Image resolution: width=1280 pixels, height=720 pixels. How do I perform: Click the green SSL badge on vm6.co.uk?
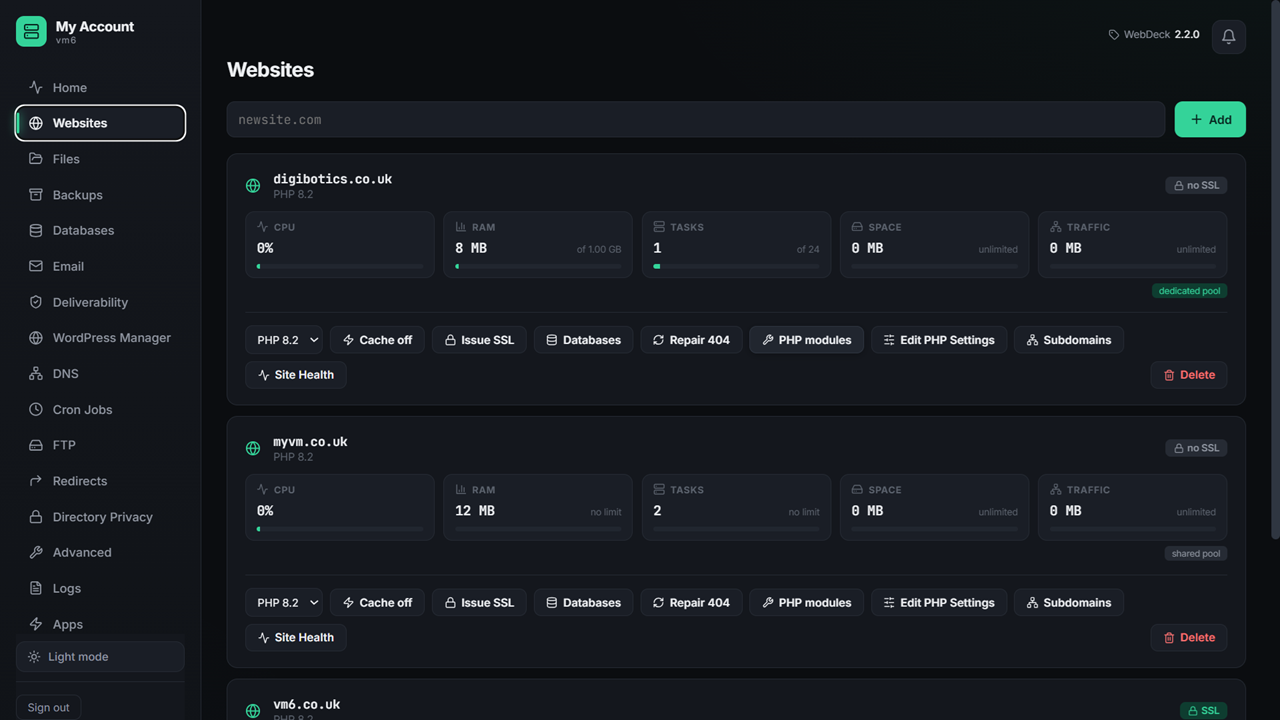click(1204, 711)
